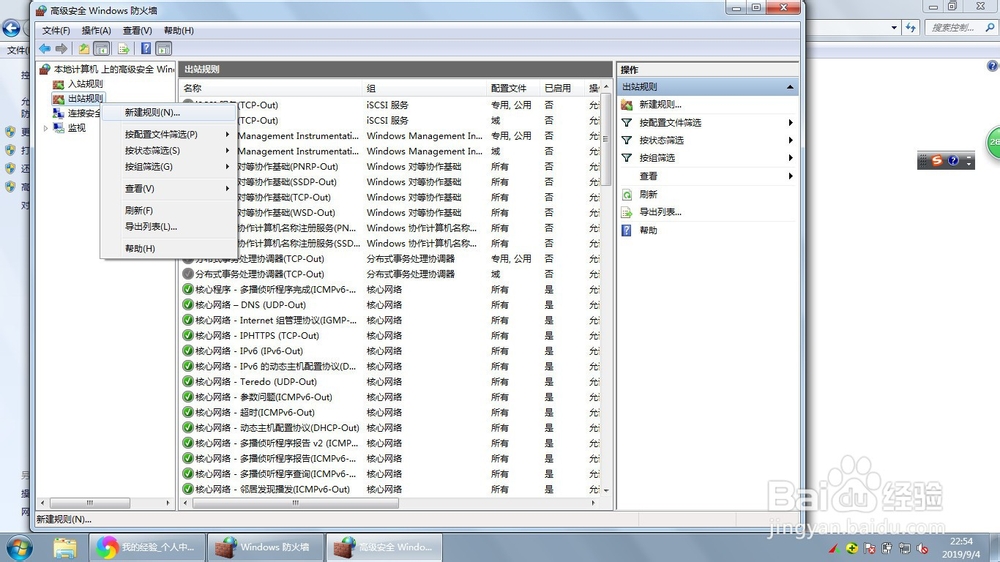Click the rule list scroll-down arrow
The height and width of the screenshot is (562, 1000).
(x=606, y=491)
